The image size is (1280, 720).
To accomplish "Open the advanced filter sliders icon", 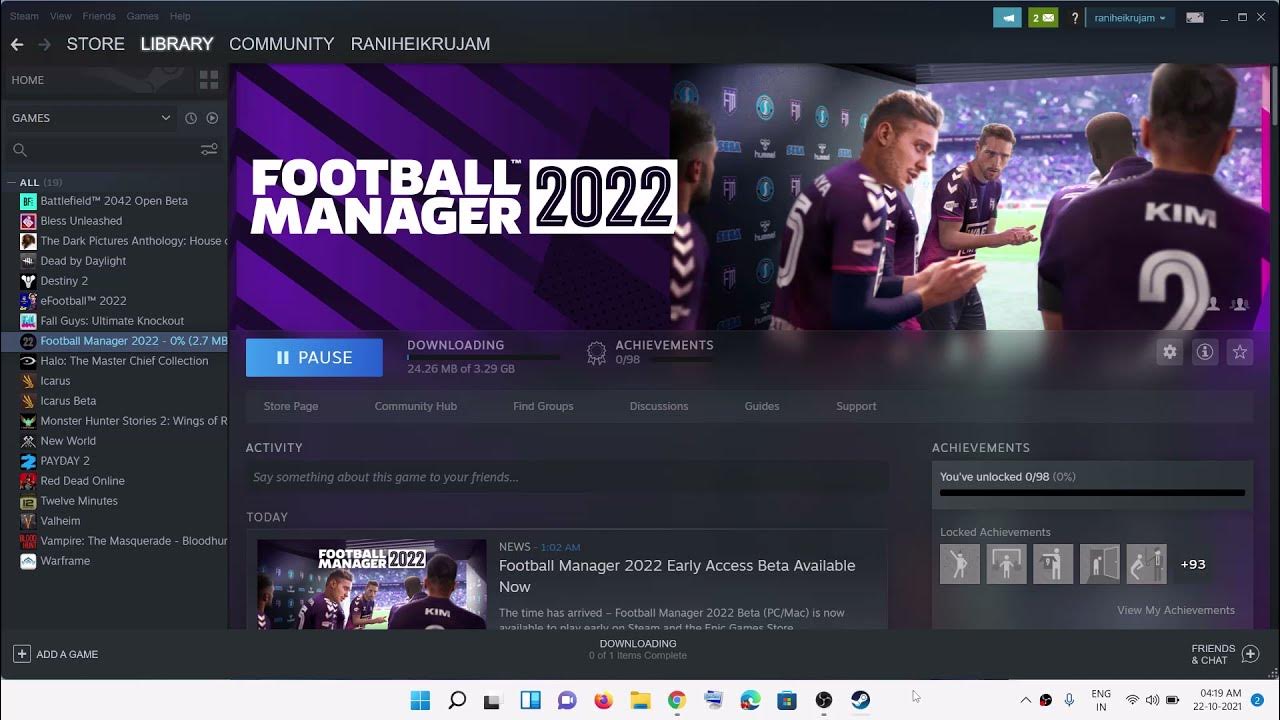I will click(209, 150).
